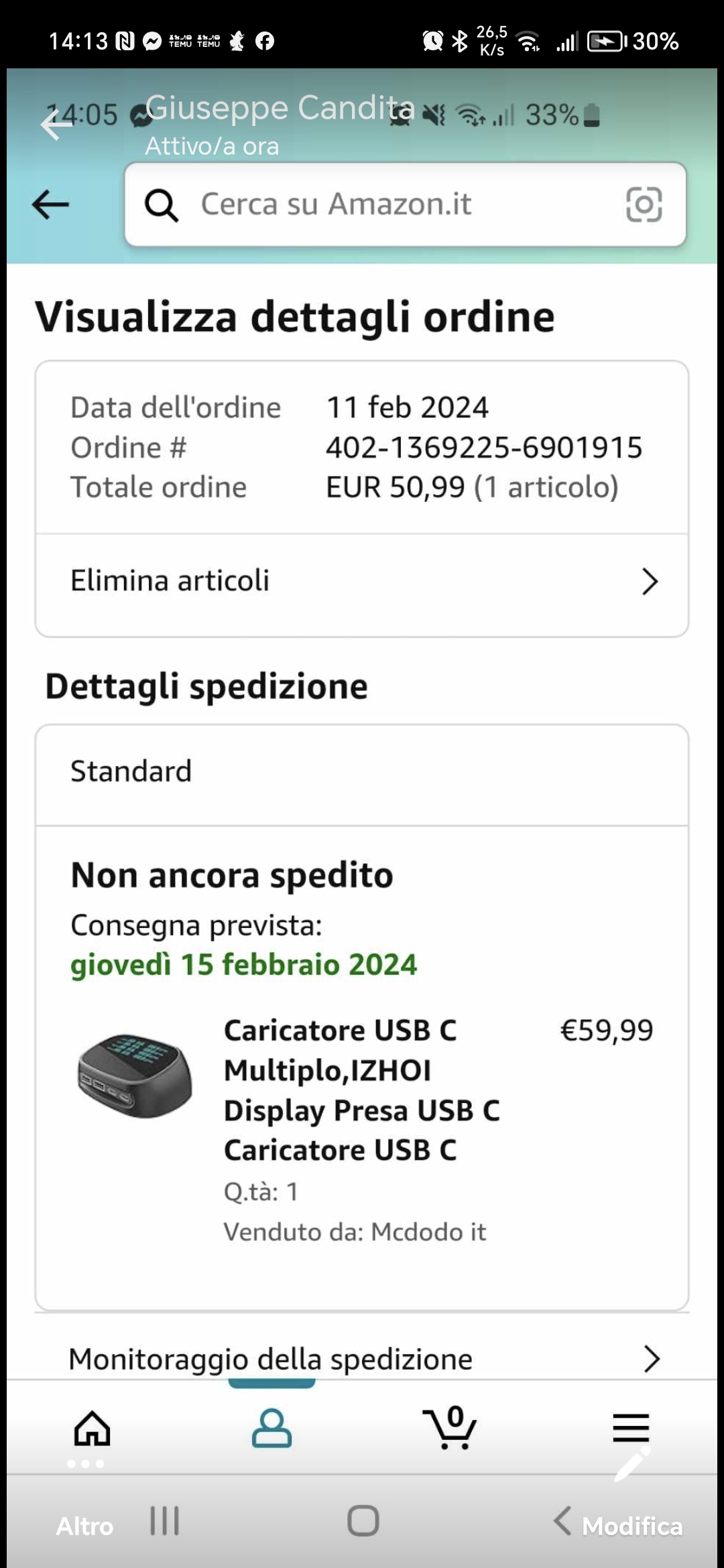
Task: Tap the pencil edit icon
Action: click(x=633, y=1464)
